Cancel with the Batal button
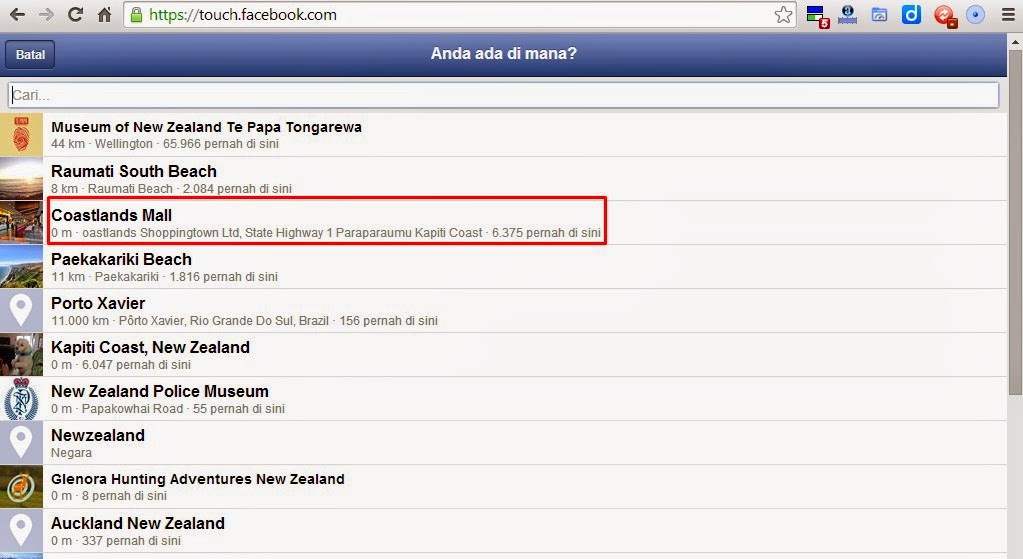The width and height of the screenshot is (1023, 559). (30, 54)
